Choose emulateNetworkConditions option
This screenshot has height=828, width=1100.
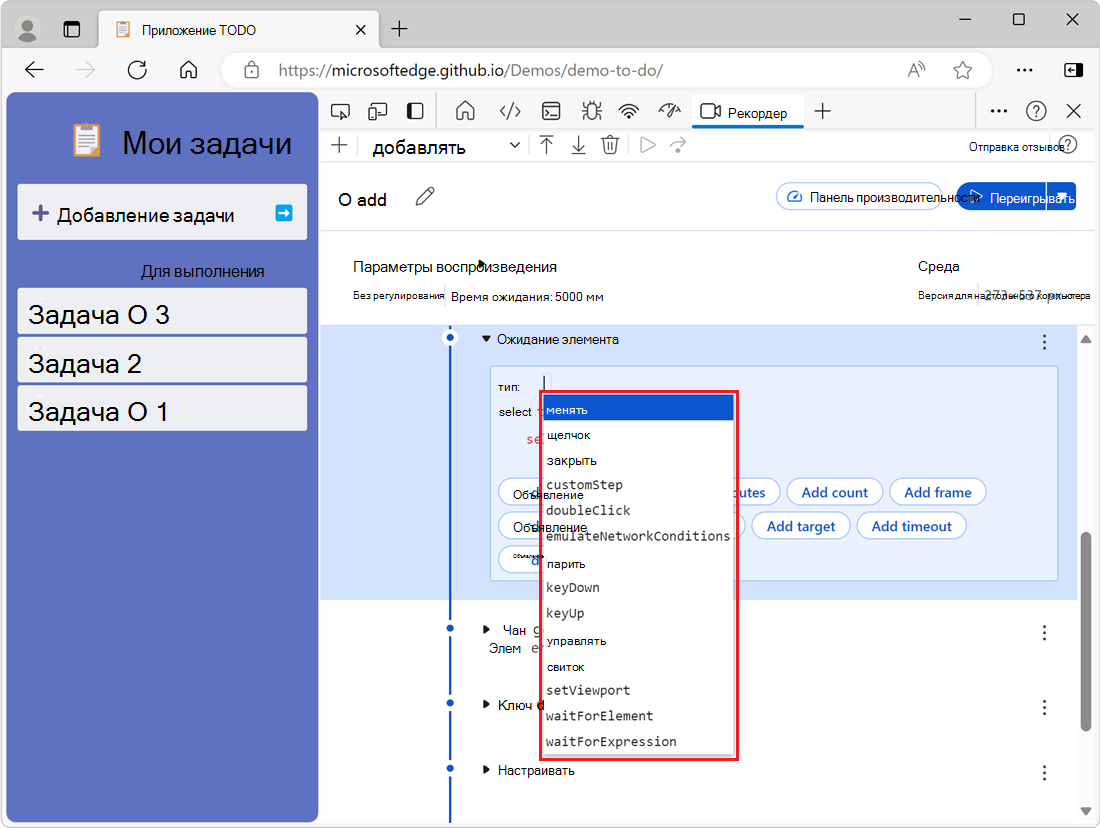(x=638, y=536)
